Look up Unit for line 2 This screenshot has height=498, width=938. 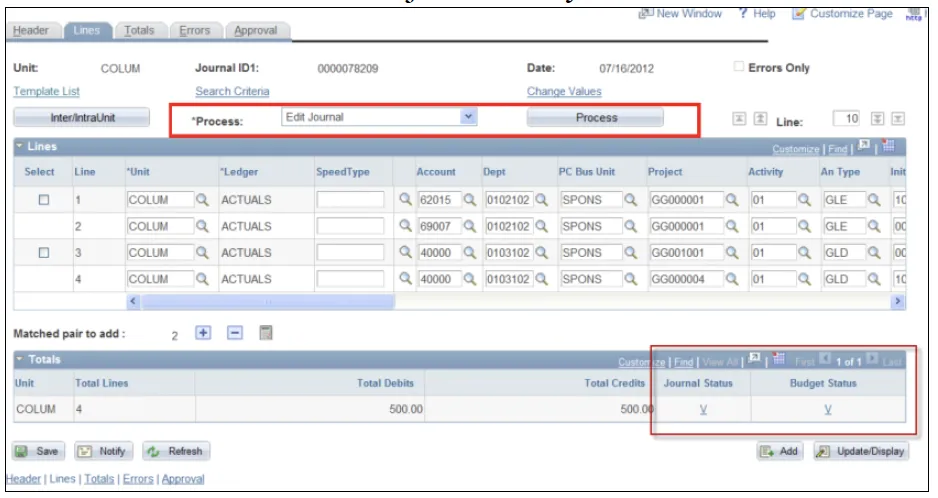pos(202,226)
